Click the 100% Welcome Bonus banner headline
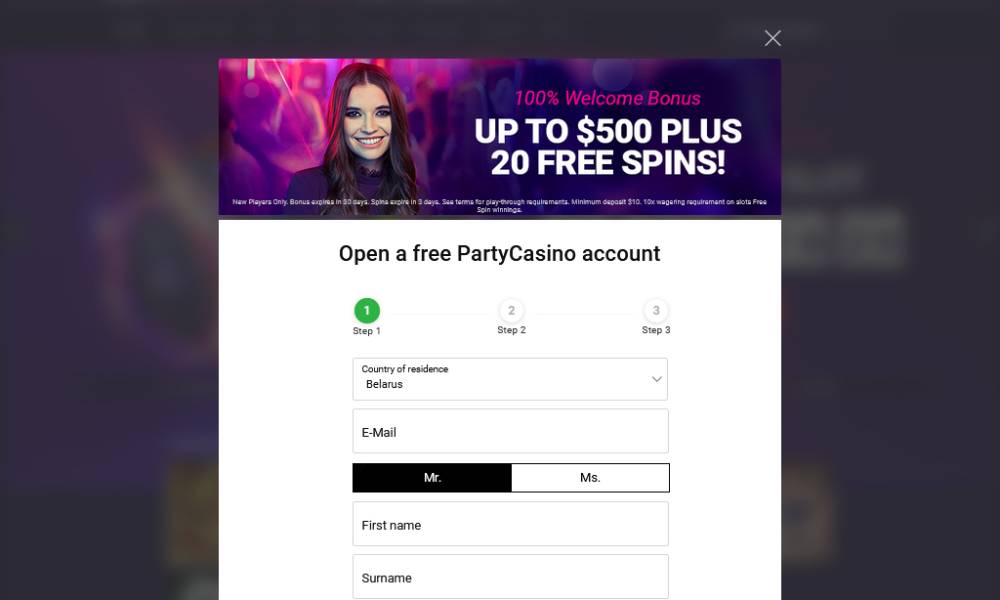Image resolution: width=1000 pixels, height=600 pixels. click(x=607, y=98)
